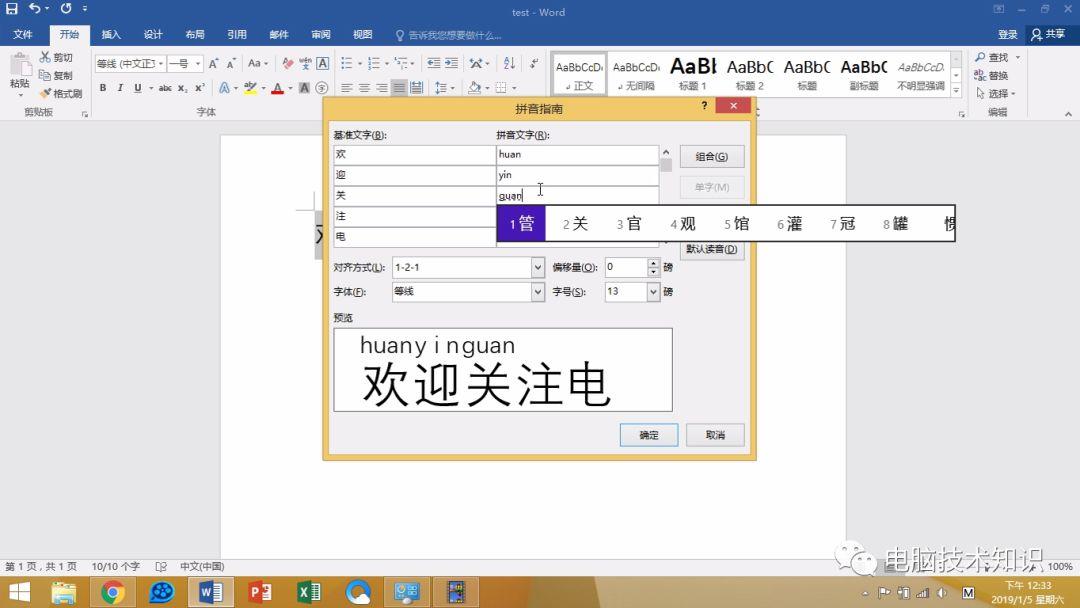Click the Shading paint bucket icon

(x=475, y=87)
